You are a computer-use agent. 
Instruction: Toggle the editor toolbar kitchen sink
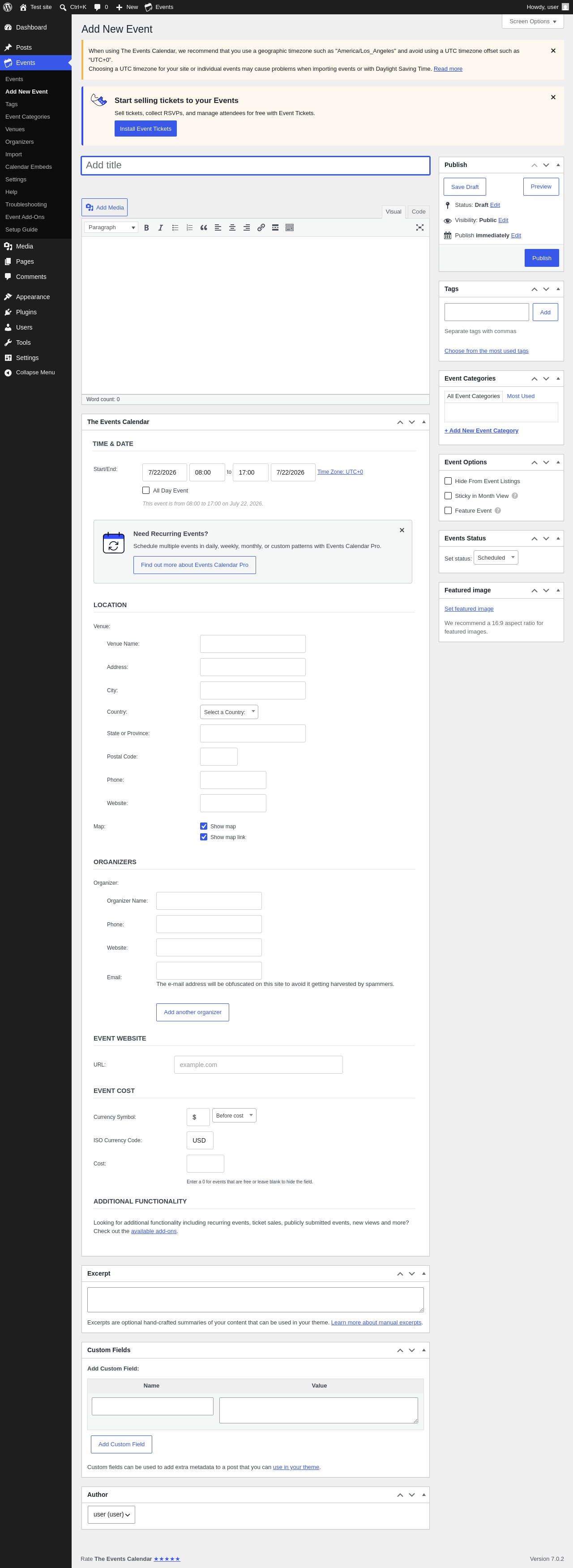click(290, 227)
